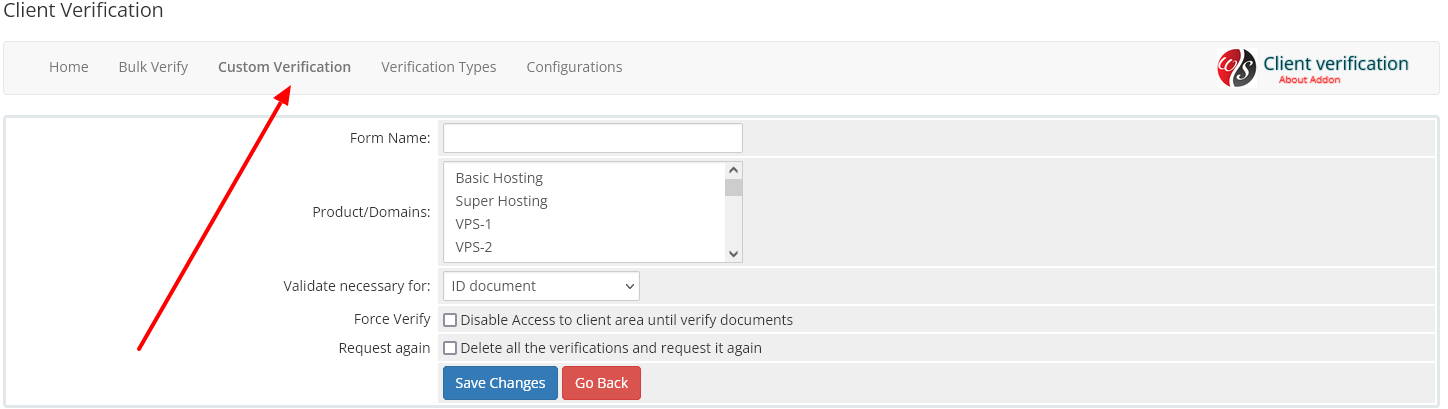The image size is (1448, 409).
Task: Open the Configurations tab
Action: 574,67
